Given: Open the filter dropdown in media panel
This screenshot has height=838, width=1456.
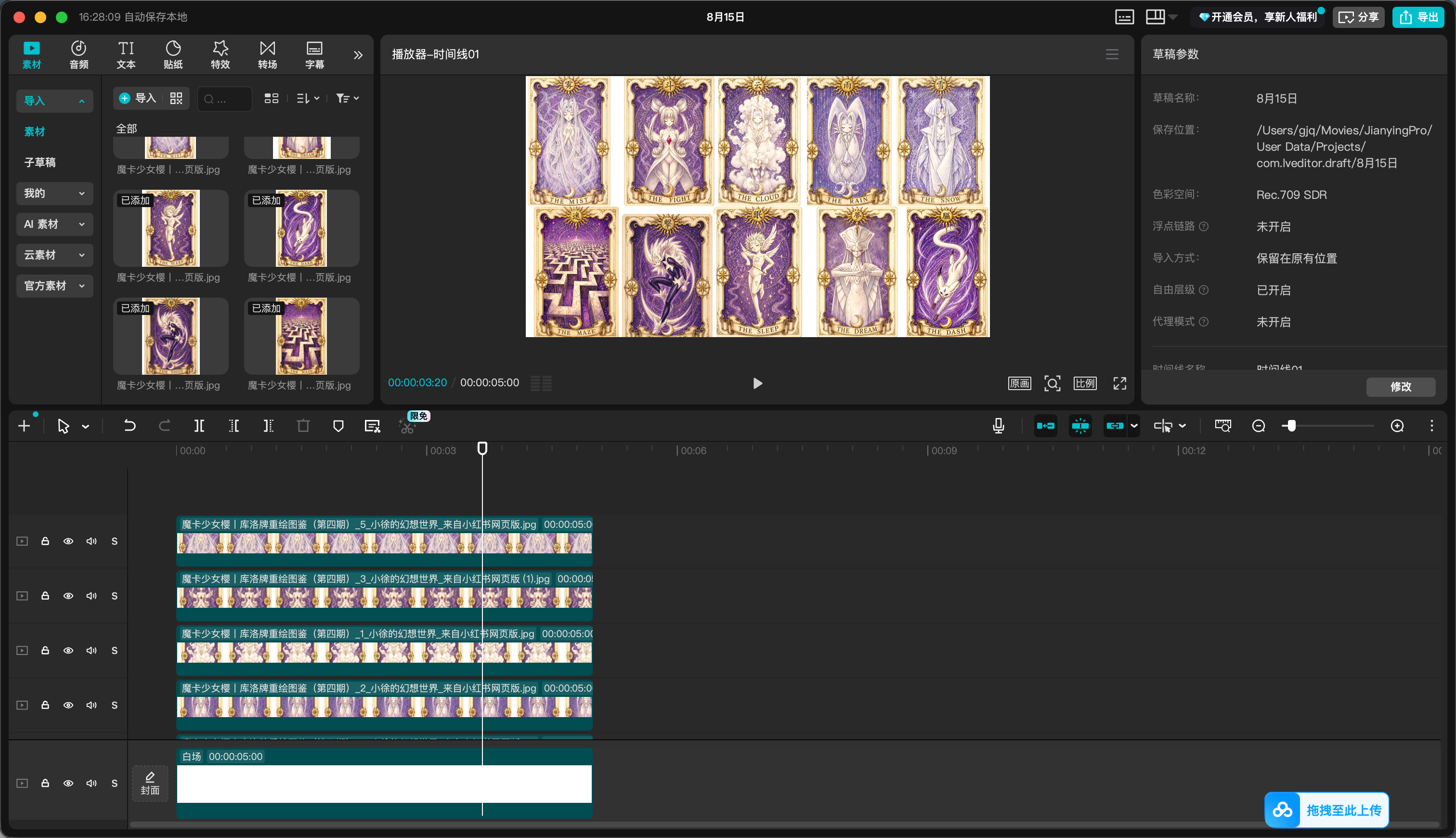Looking at the screenshot, I should click(348, 98).
